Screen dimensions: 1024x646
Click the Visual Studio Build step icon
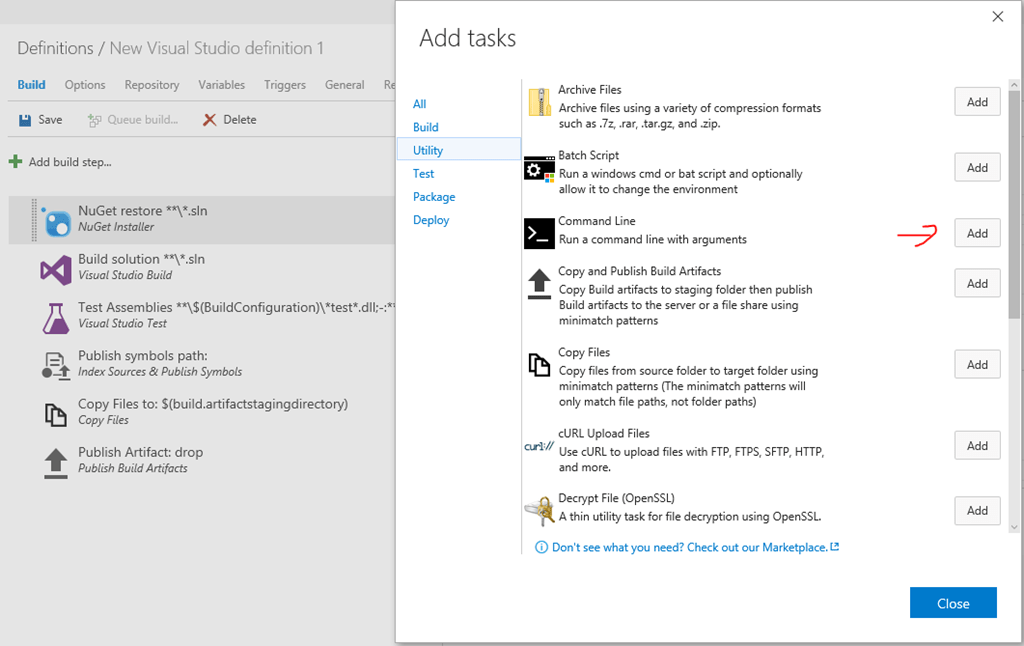[56, 270]
